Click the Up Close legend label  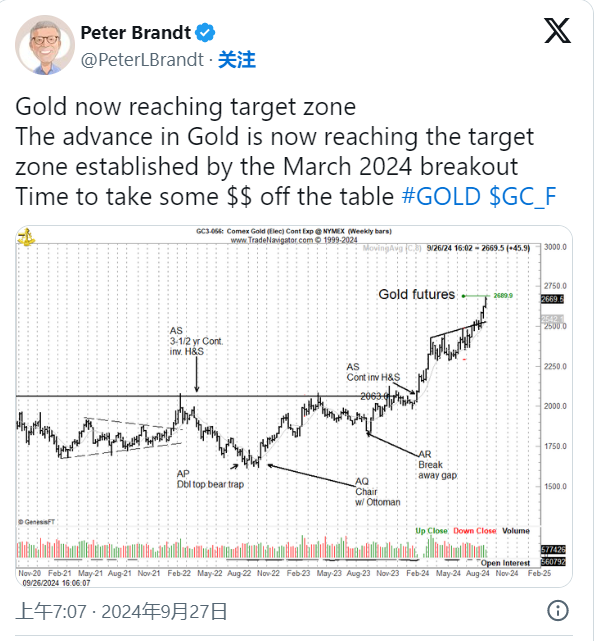431,531
